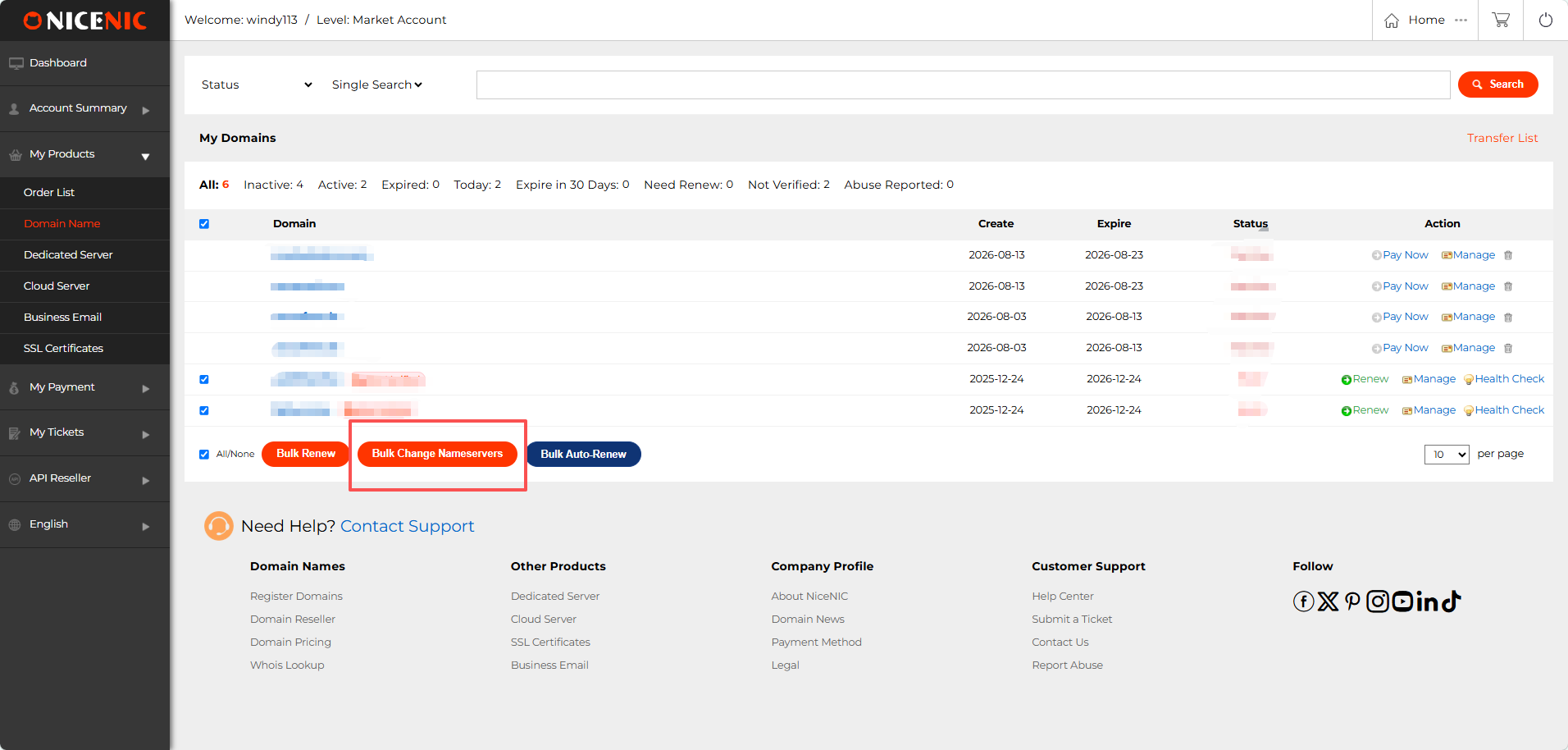Image resolution: width=1568 pixels, height=750 pixels.
Task: Open the ellipsis menu beside Home
Action: 1461,20
